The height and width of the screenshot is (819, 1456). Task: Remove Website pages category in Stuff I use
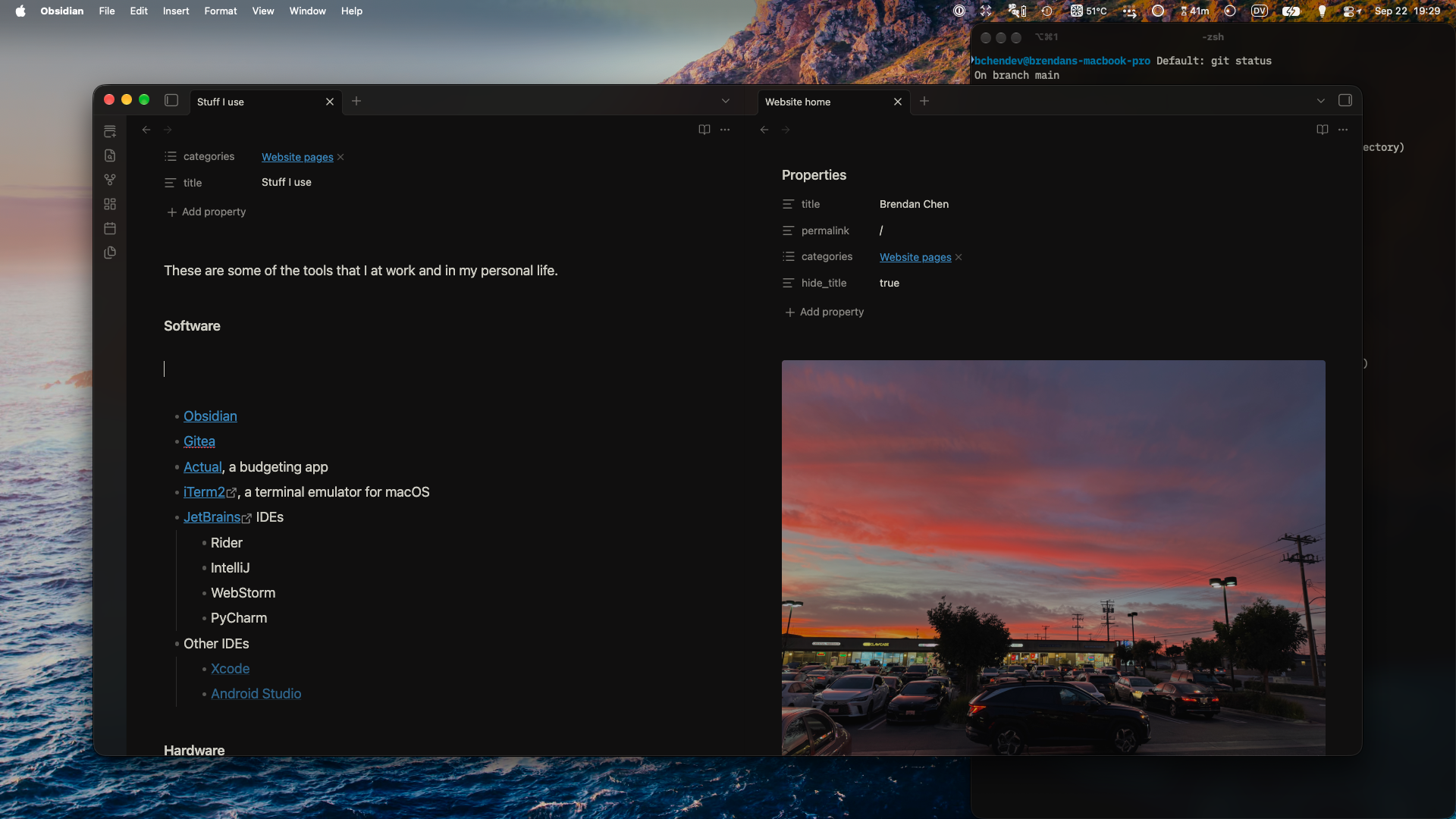pyautogui.click(x=340, y=157)
